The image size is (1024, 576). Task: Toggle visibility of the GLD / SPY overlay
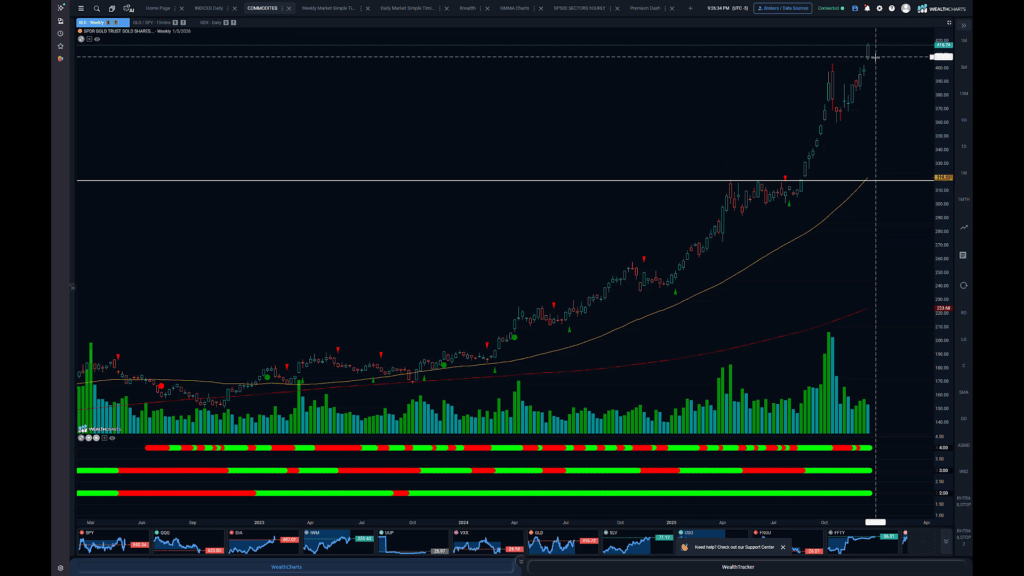pos(174,23)
